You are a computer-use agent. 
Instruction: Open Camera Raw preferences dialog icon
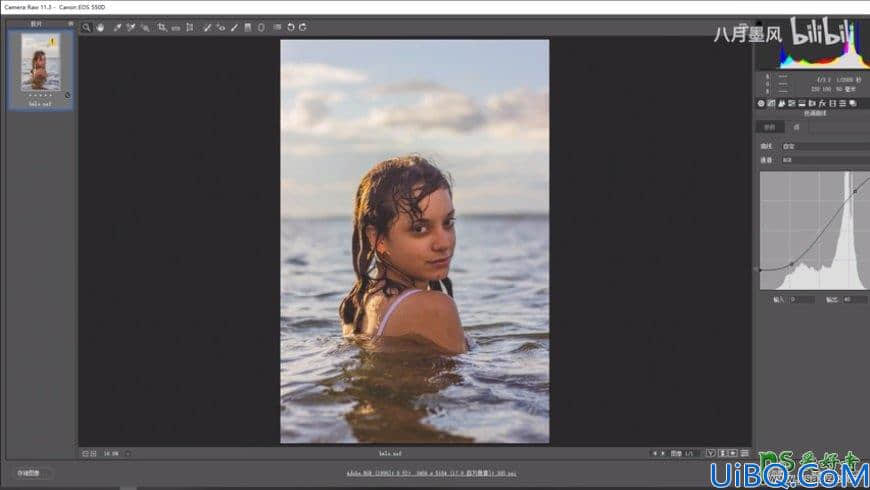coord(277,27)
